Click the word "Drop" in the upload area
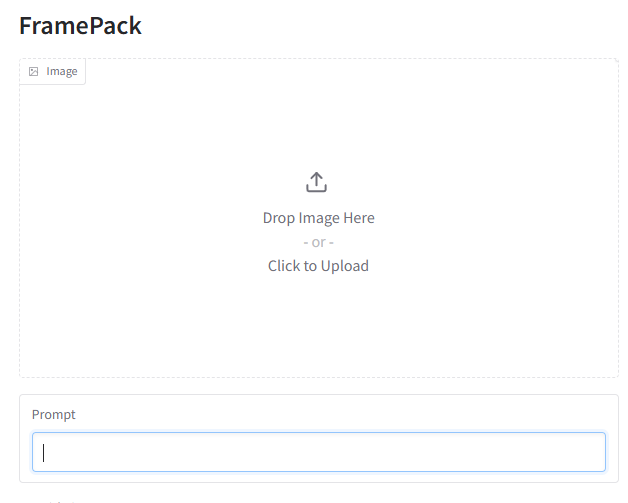This screenshot has height=503, width=628. coord(279,218)
